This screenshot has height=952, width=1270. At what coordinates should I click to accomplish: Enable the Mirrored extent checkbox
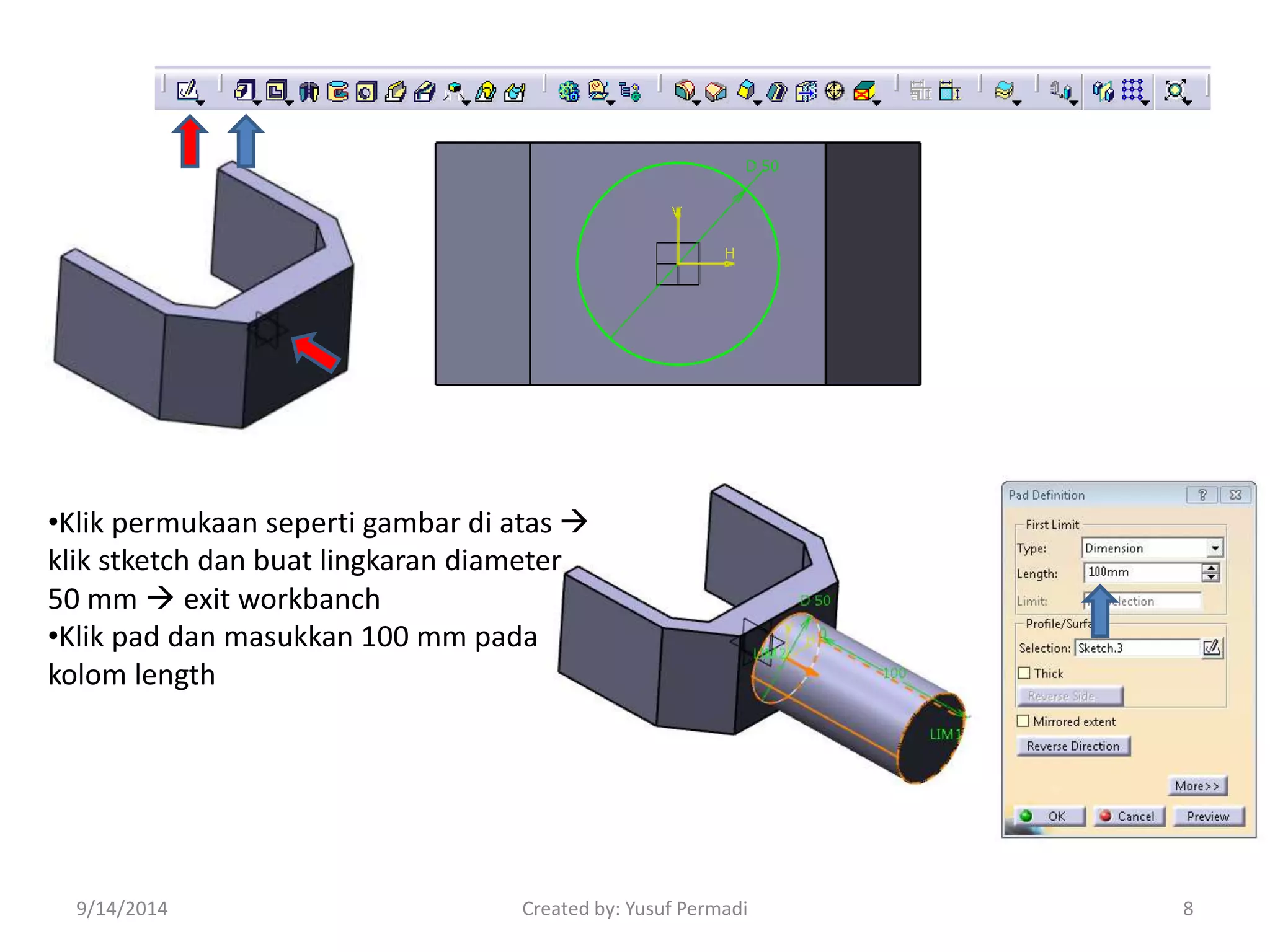tap(1023, 721)
